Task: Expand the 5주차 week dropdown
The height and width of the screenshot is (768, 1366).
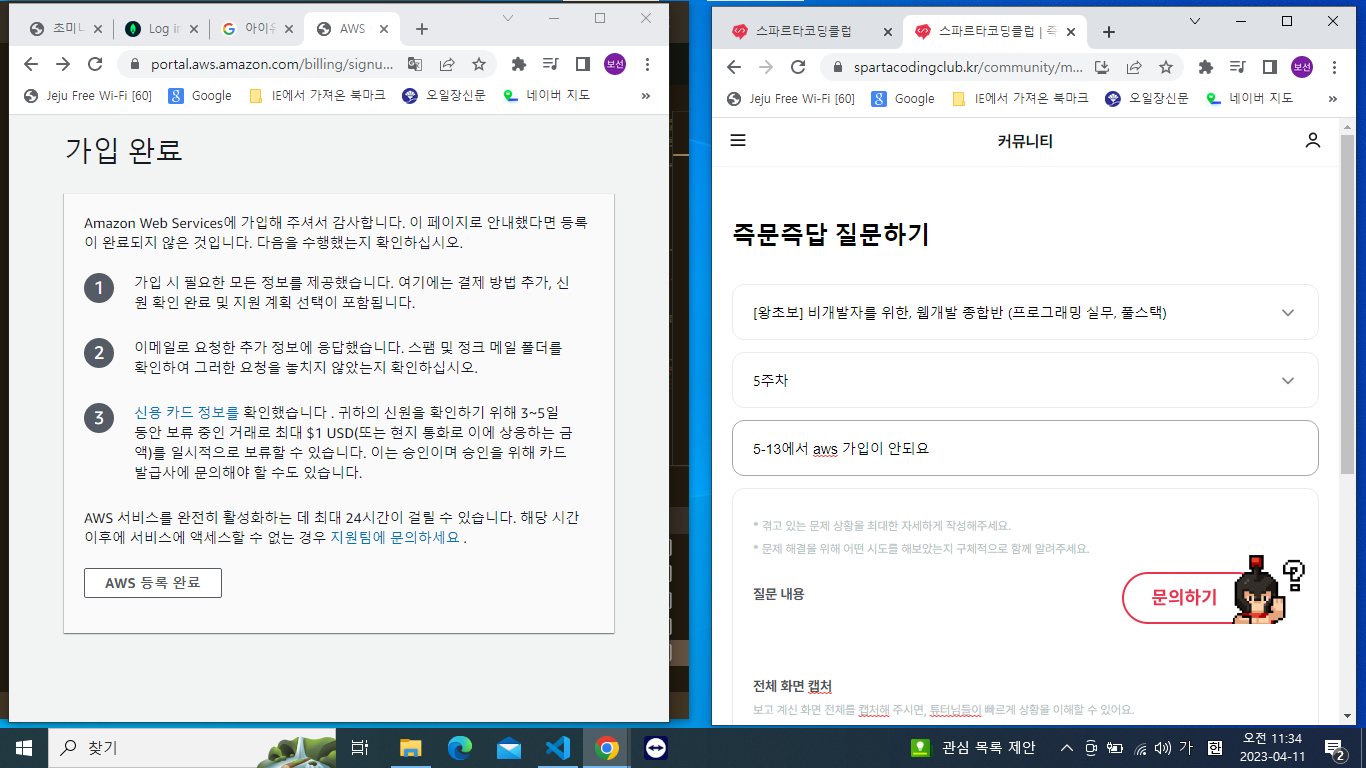Action: tap(1025, 380)
